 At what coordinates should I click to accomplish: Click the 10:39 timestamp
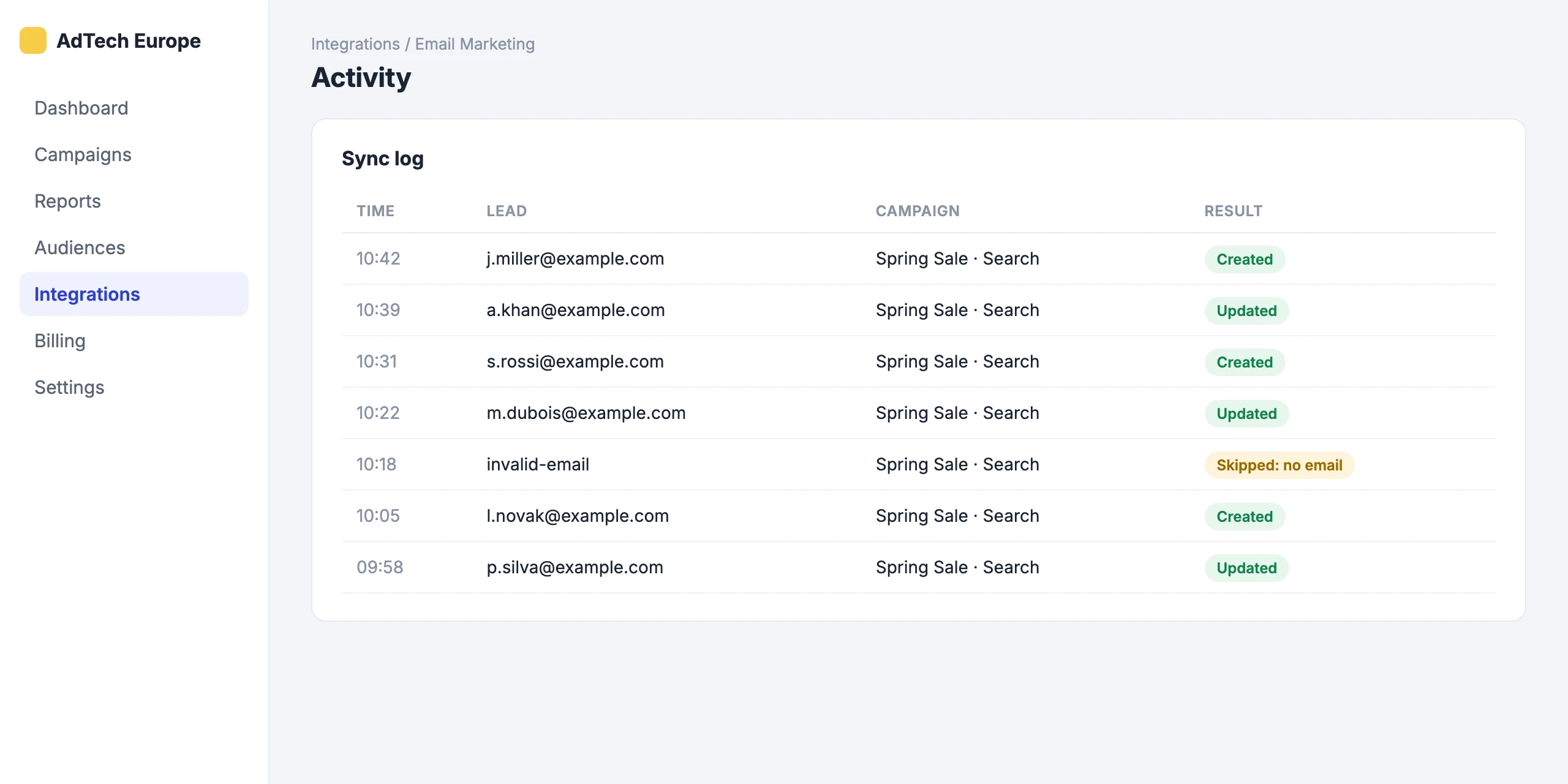pos(379,310)
